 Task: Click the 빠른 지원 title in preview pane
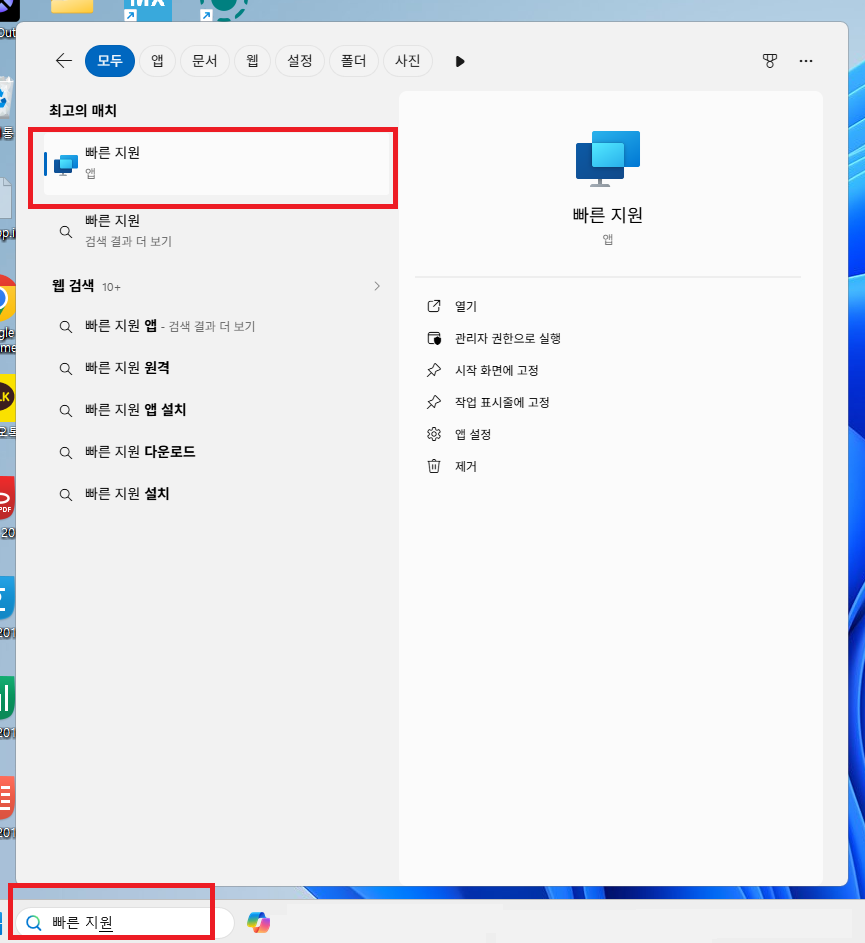pos(608,215)
